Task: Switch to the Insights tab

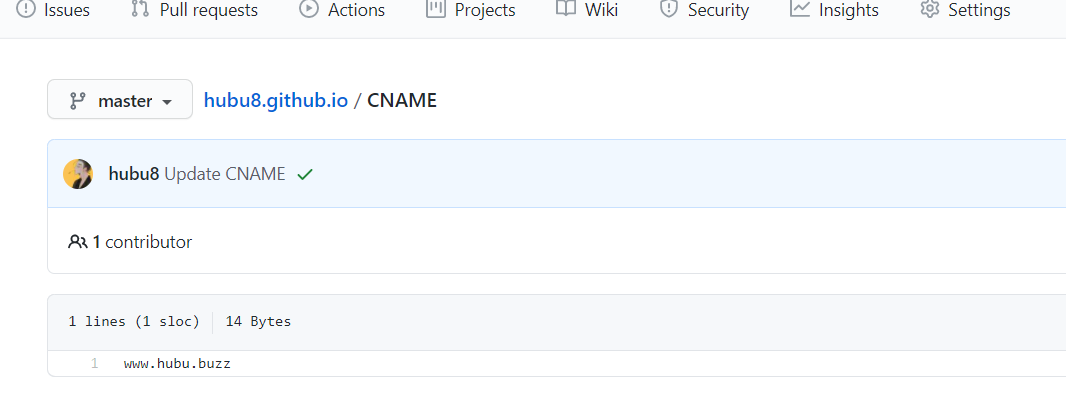Action: click(848, 10)
